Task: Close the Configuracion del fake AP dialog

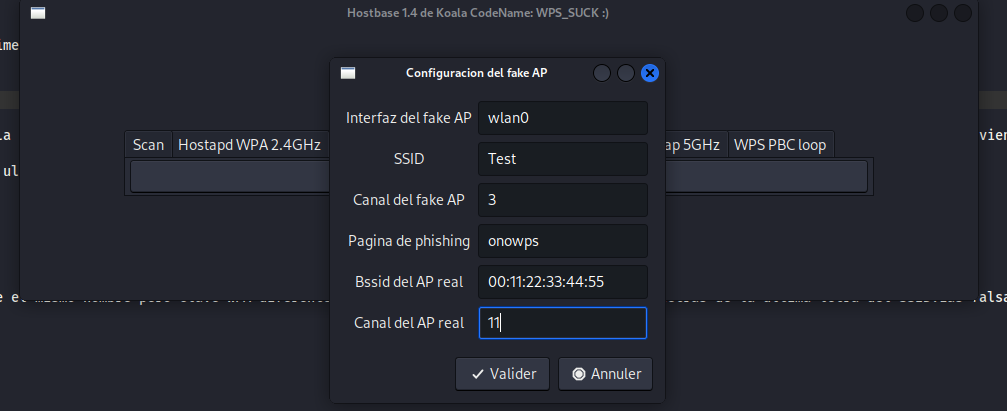Action: coord(649,73)
